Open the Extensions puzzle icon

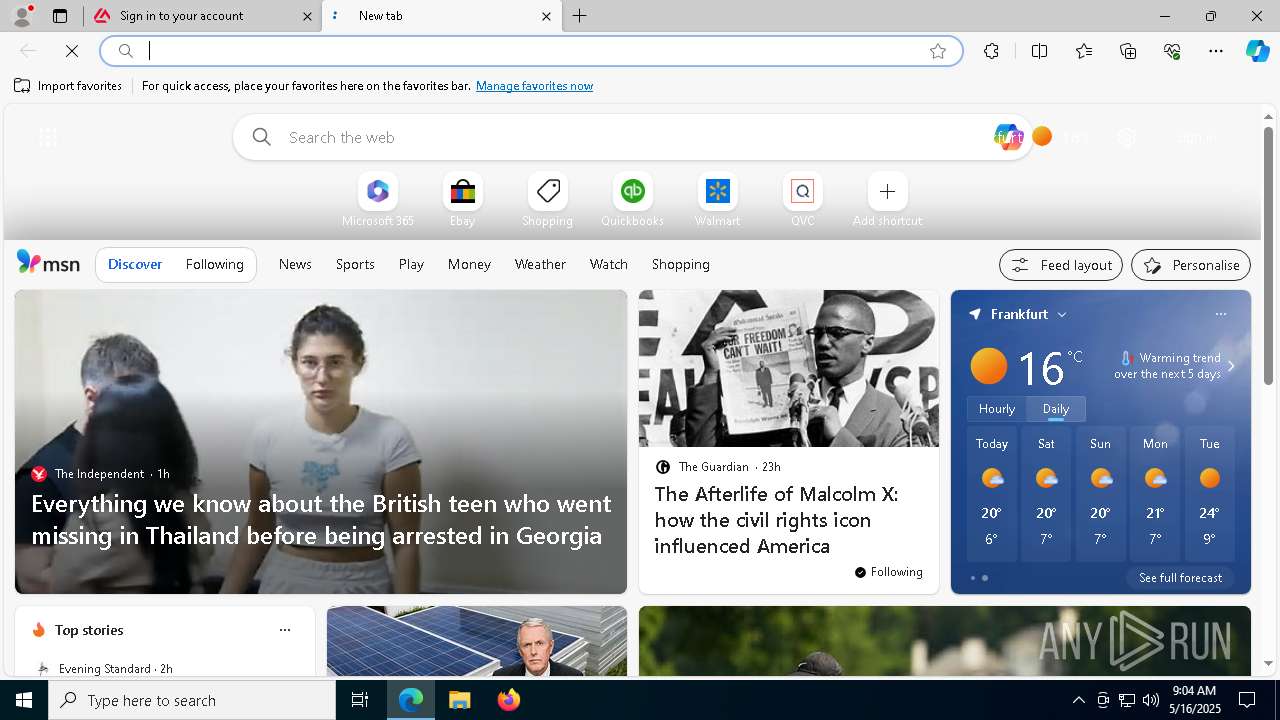991,51
